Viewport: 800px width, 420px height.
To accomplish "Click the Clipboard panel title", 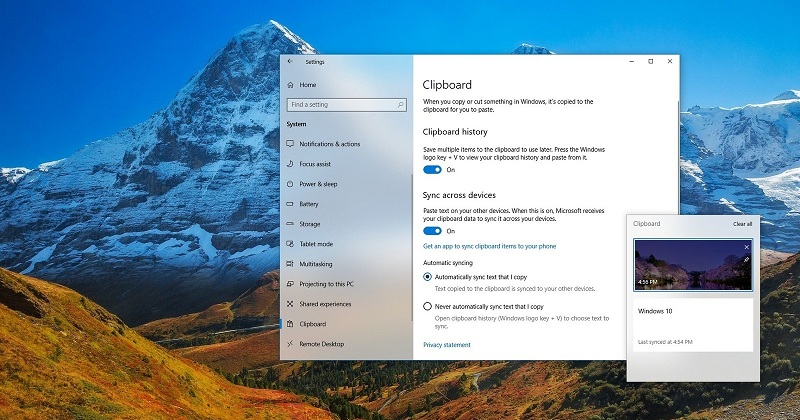I will 646,224.
